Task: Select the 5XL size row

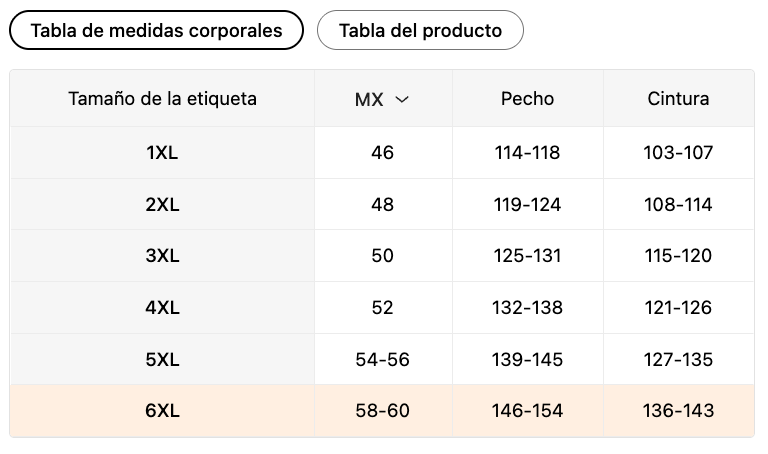Action: click(x=162, y=359)
